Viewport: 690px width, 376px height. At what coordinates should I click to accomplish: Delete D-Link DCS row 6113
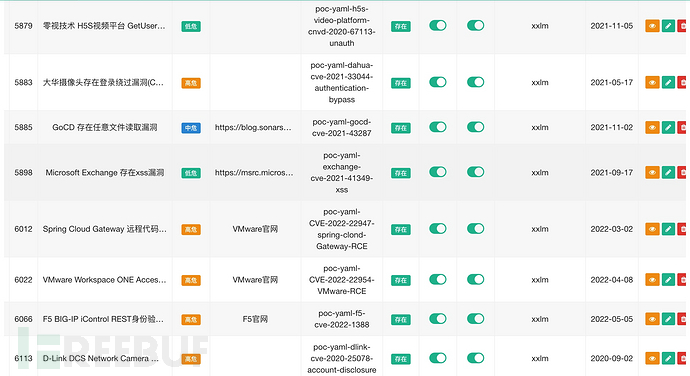682,358
